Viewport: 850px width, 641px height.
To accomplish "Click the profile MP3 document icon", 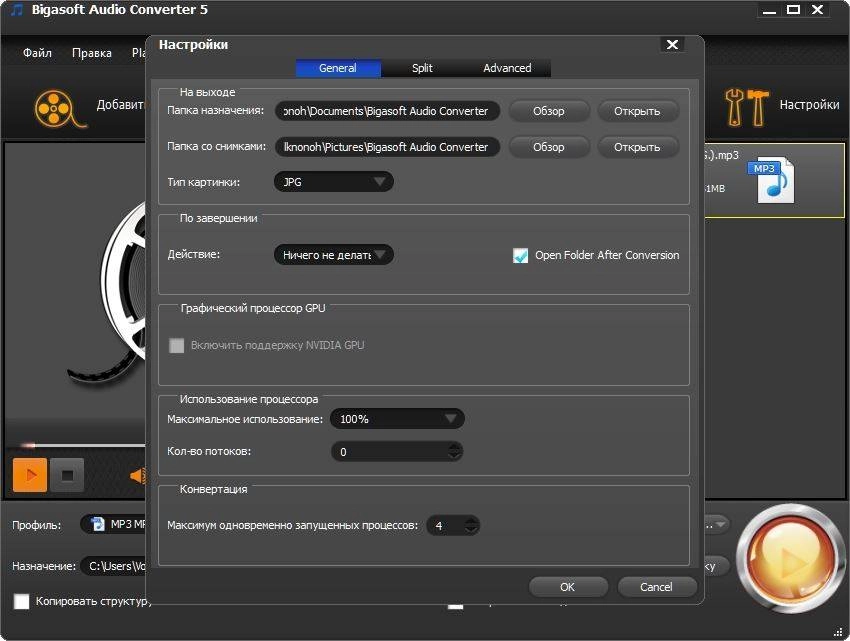I will 98,524.
